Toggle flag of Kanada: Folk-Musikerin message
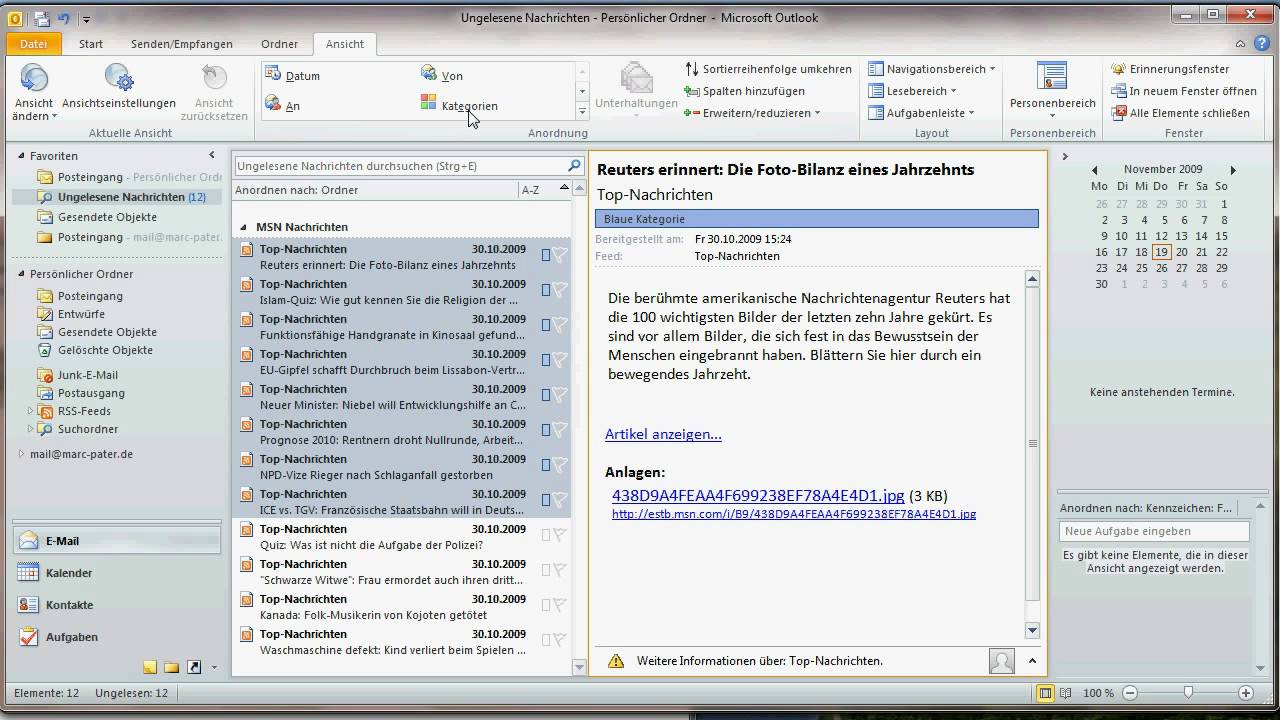The image size is (1280, 720). pyautogui.click(x=560, y=605)
